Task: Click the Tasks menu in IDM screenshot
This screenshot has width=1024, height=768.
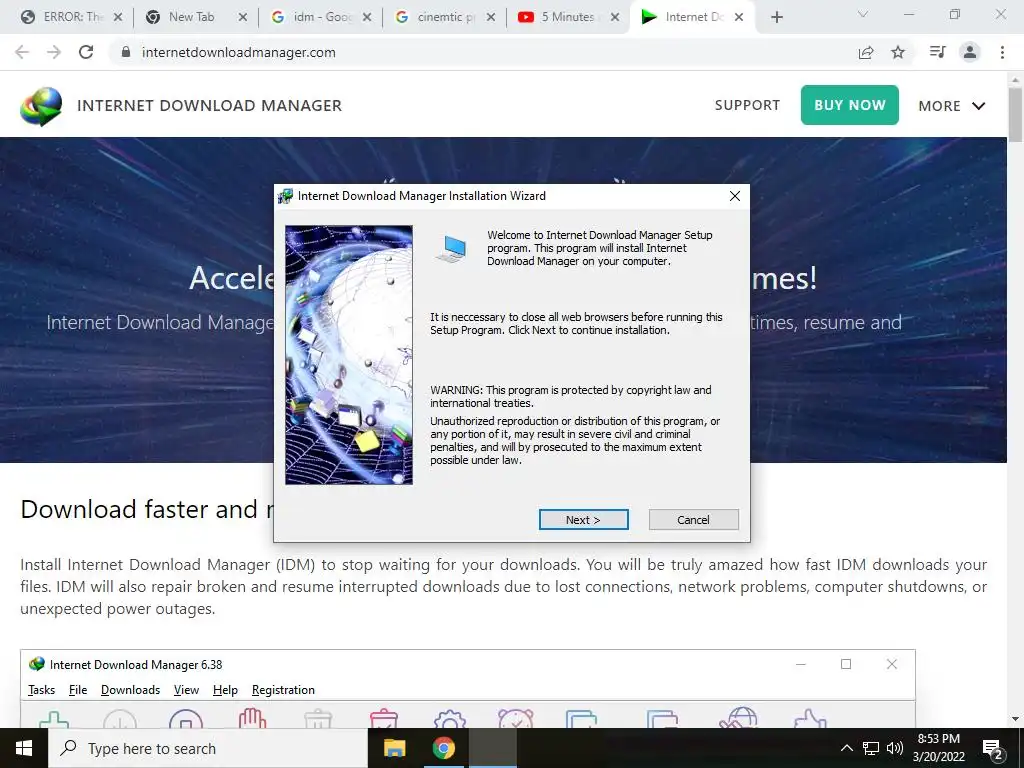Action: click(x=41, y=690)
